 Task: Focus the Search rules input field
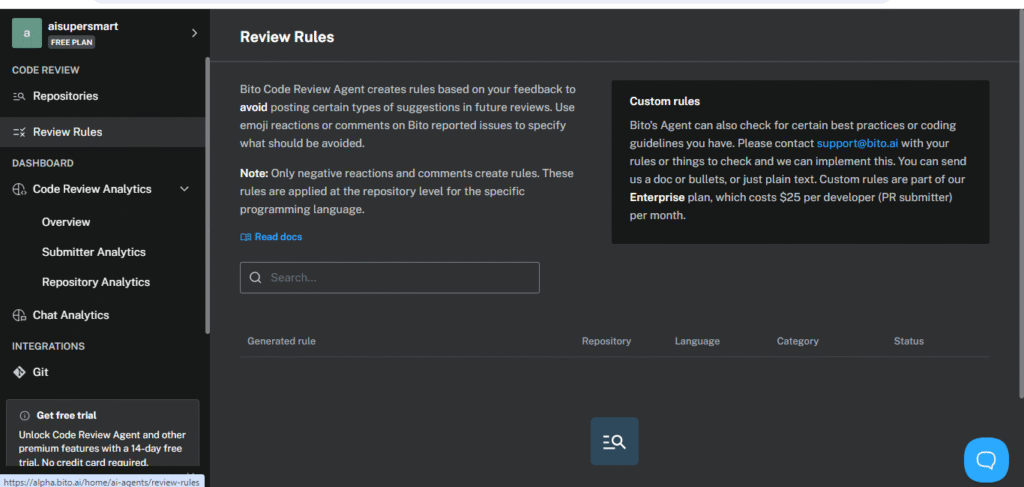click(x=390, y=277)
